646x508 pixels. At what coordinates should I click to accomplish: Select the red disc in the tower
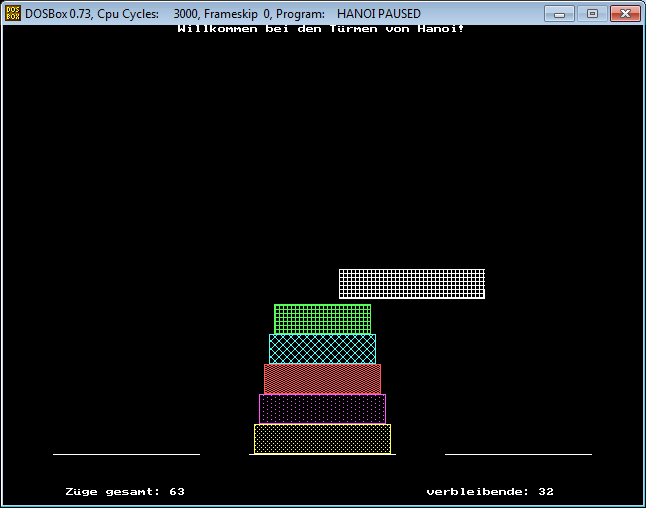click(x=322, y=379)
